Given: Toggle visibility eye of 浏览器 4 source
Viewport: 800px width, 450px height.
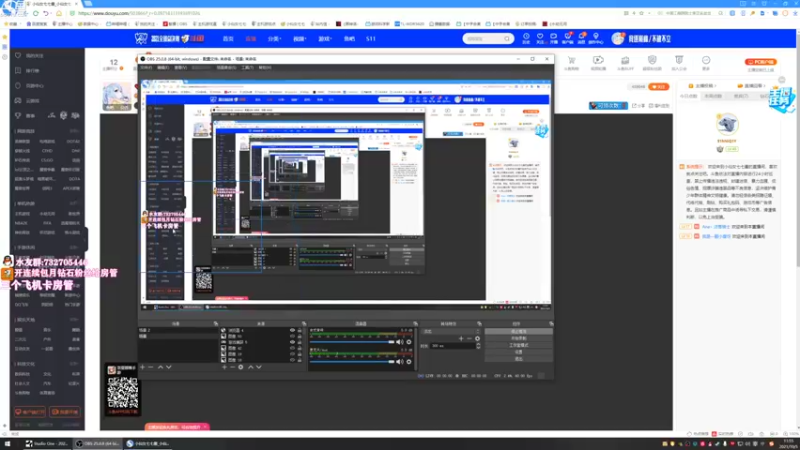Looking at the screenshot, I should pyautogui.click(x=292, y=331).
